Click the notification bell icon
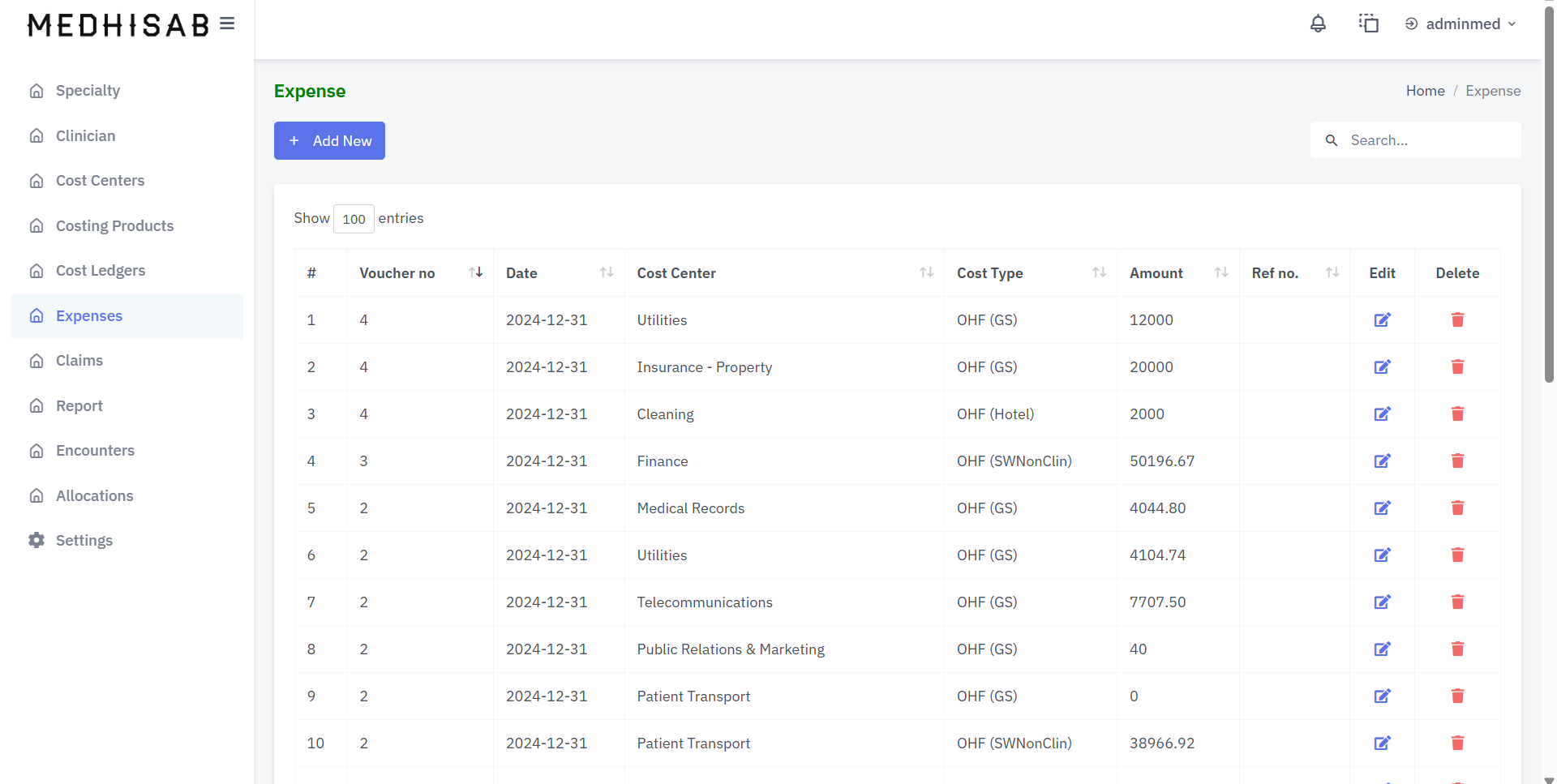Screen dimensions: 1557x784 coord(1318,24)
